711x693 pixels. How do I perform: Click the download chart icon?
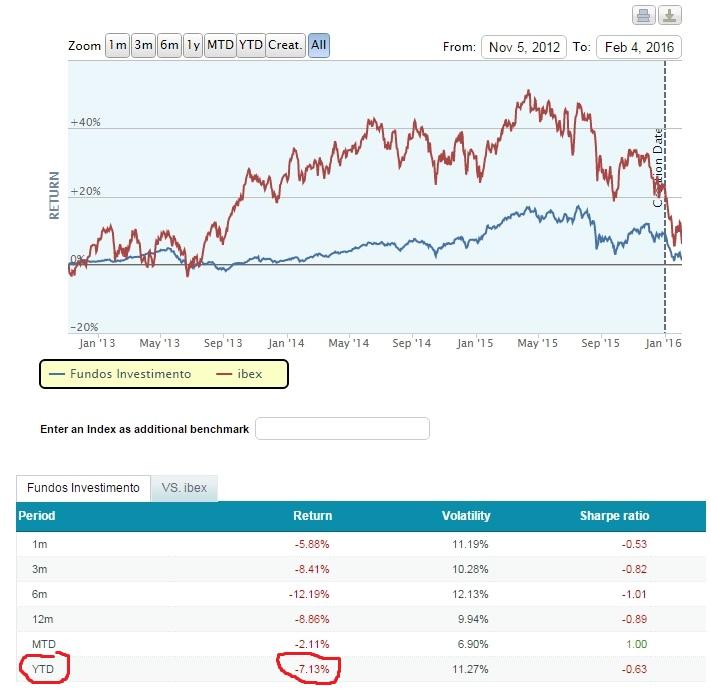pyautogui.click(x=670, y=15)
